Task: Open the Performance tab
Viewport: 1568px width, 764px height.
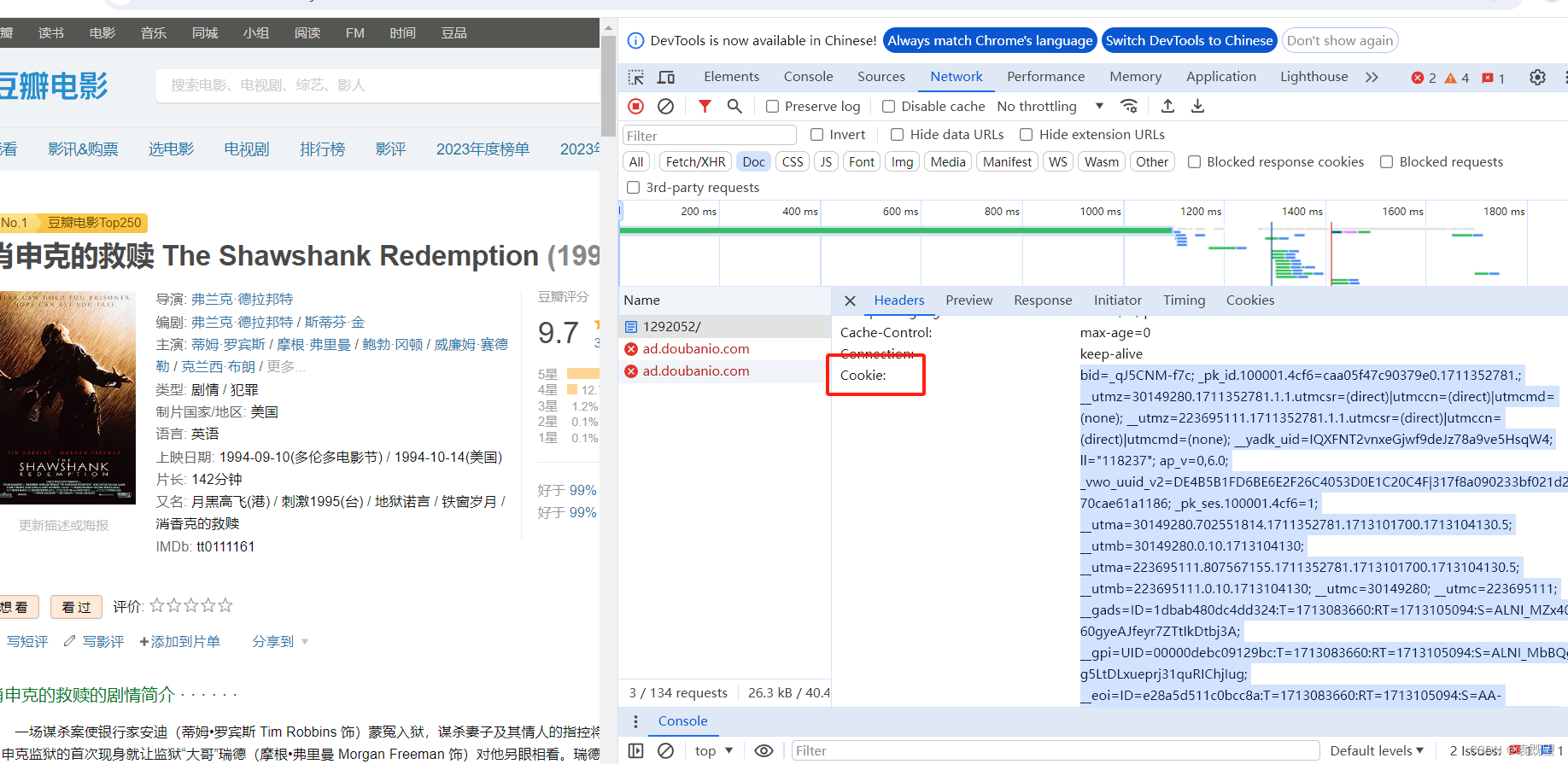Action: click(x=1045, y=76)
